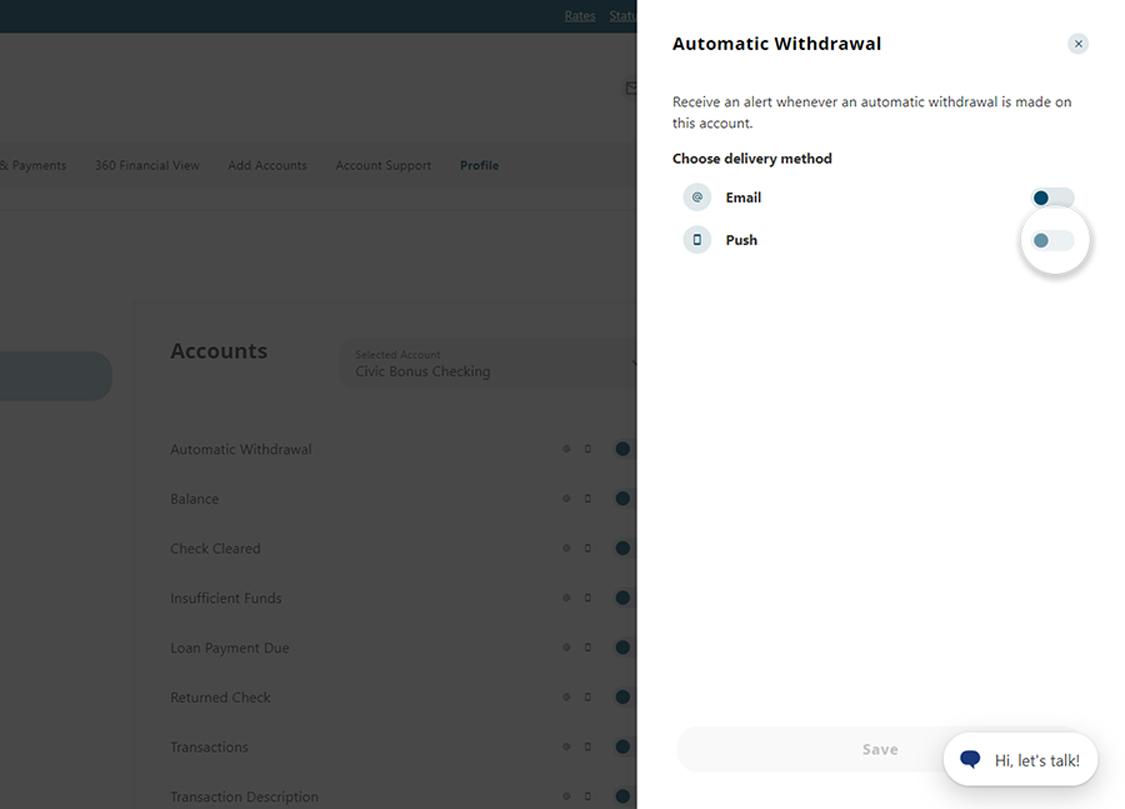Toggle the Balance row switch
The image size is (1125, 809).
click(624, 498)
